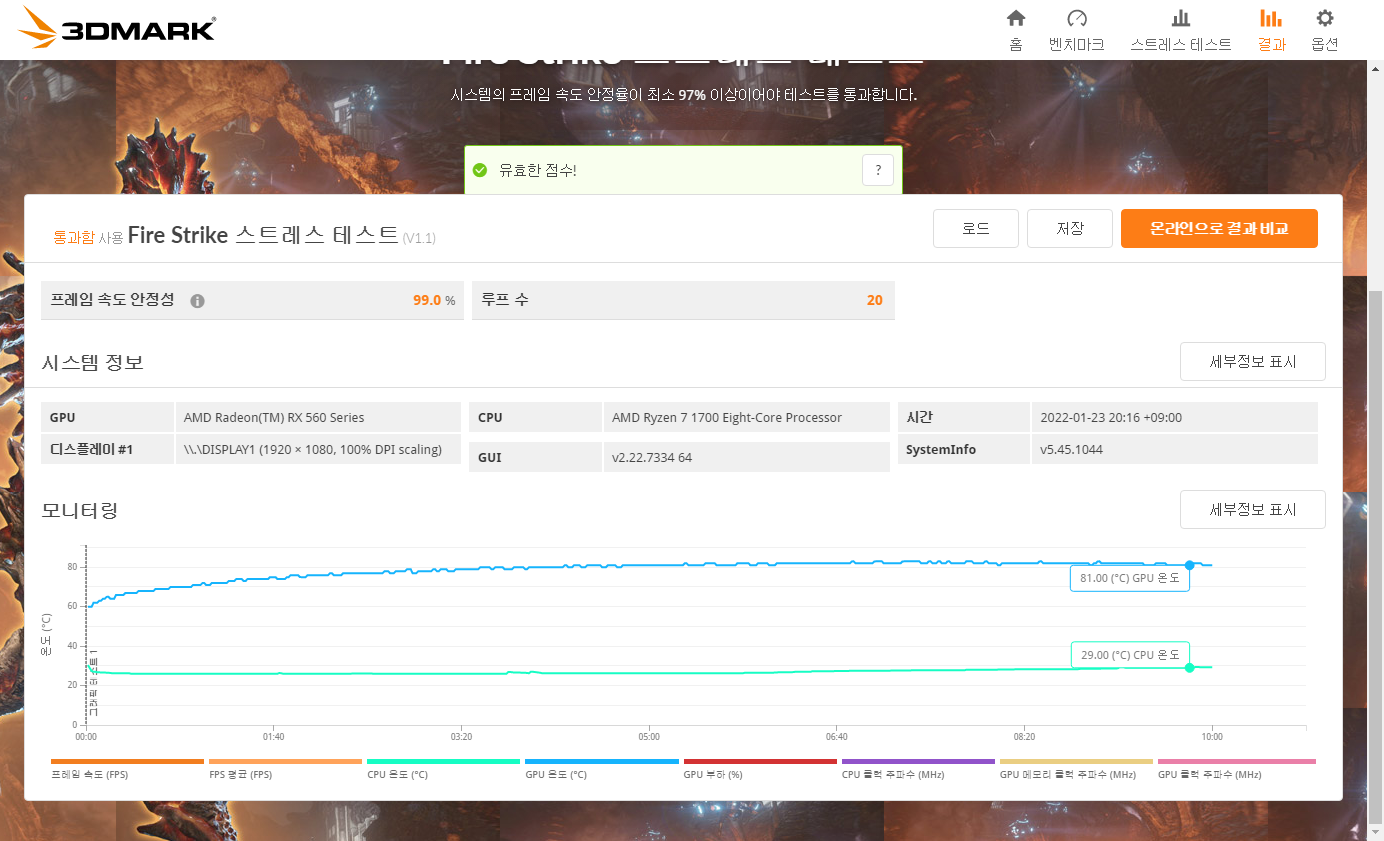Toggle Frame rate (FPS) legend series
This screenshot has width=1384, height=841.
click(x=127, y=769)
